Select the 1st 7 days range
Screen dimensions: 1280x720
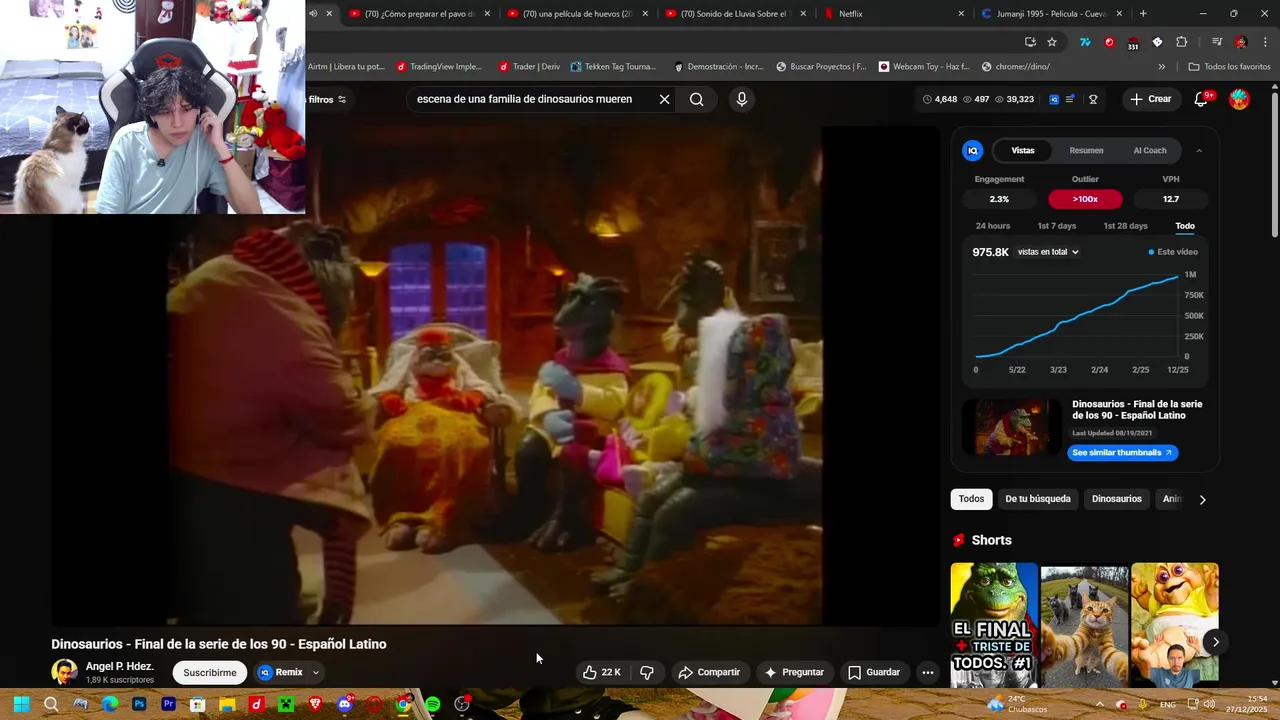coord(1057,226)
